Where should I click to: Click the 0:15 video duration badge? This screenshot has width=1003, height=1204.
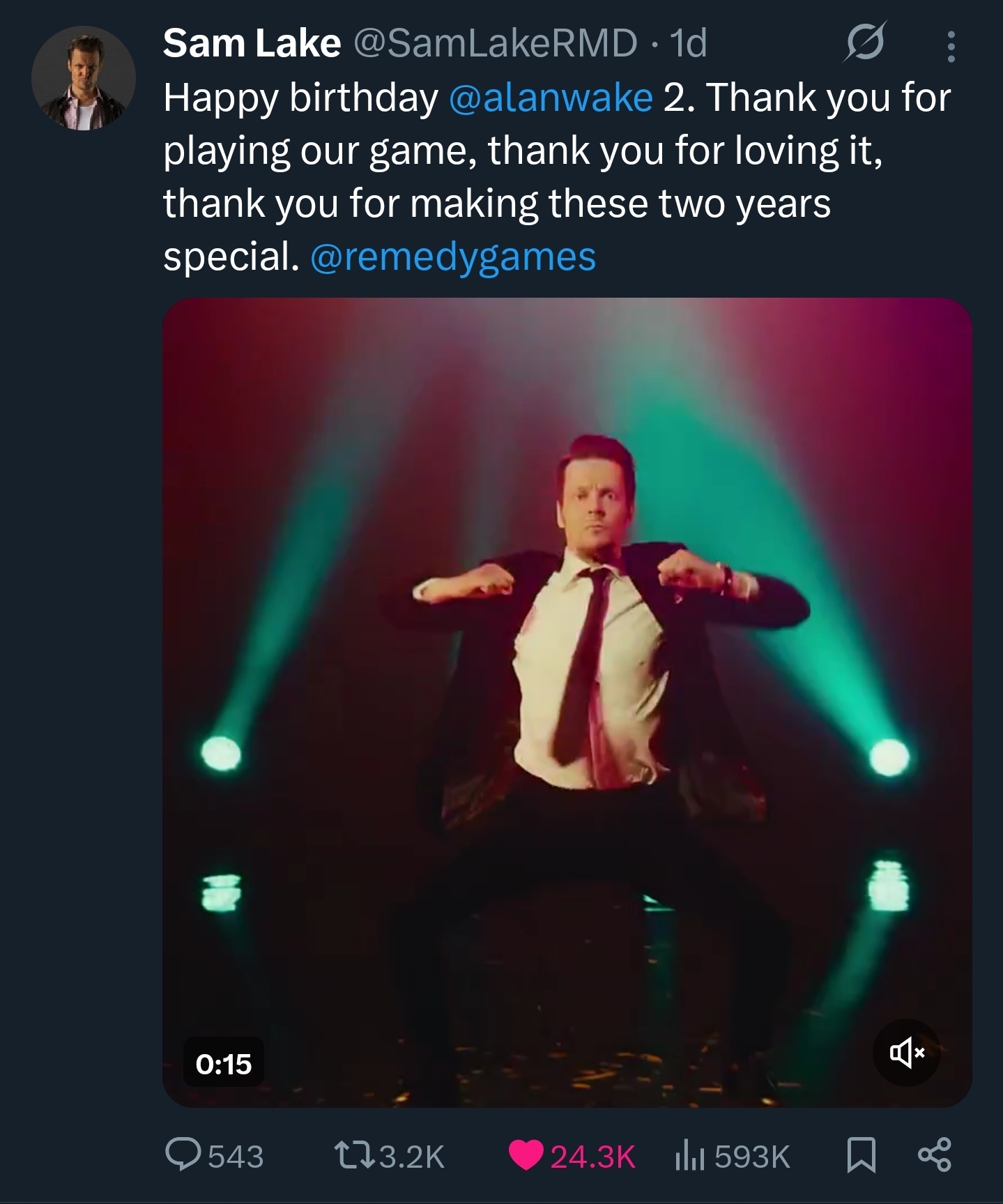pyautogui.click(x=223, y=1063)
